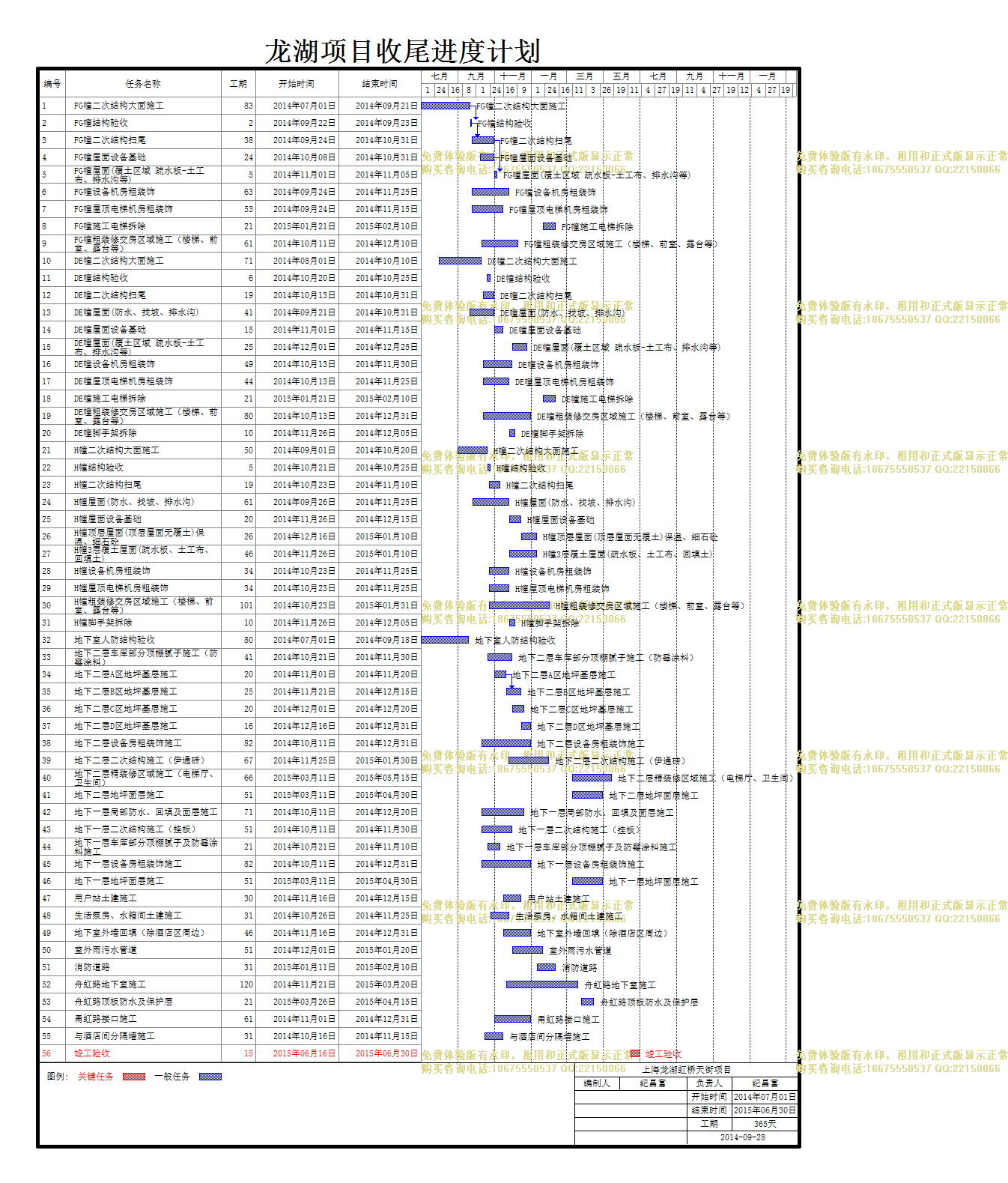The height and width of the screenshot is (1183, 1008).
Task: Click the Gantt bar for FG幢施工电梯拆除
Action: pyautogui.click(x=549, y=226)
